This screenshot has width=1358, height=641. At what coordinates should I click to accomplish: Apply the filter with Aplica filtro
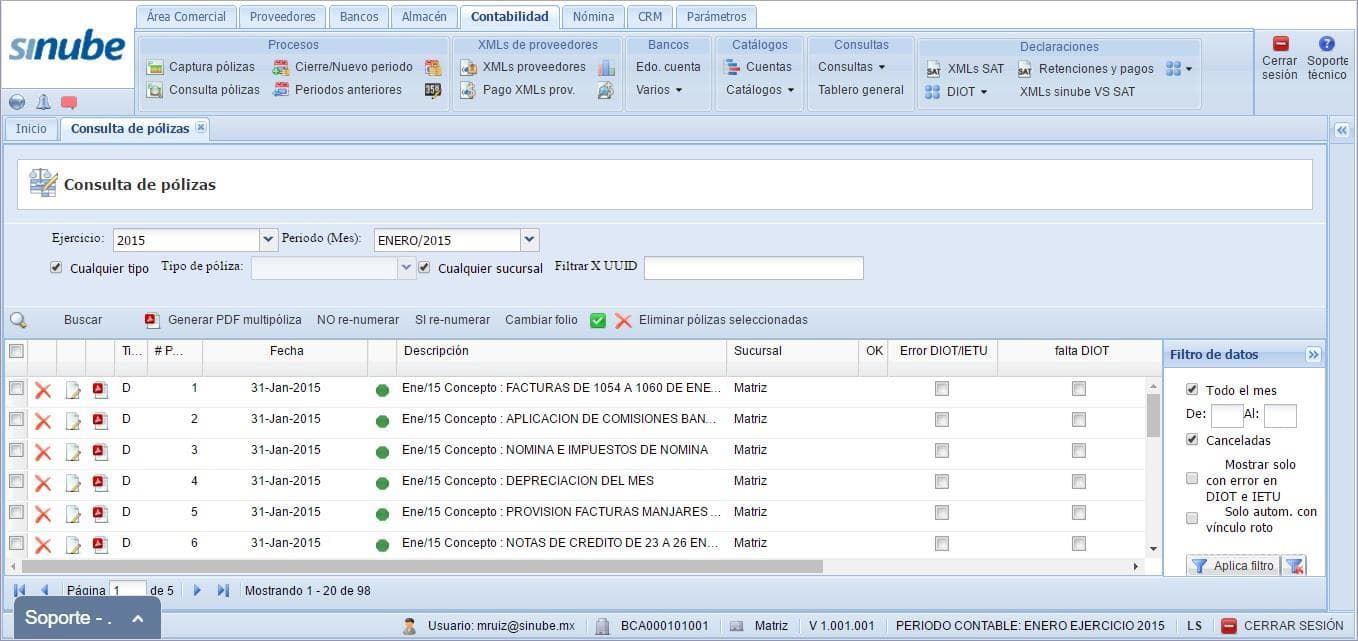click(x=1231, y=566)
